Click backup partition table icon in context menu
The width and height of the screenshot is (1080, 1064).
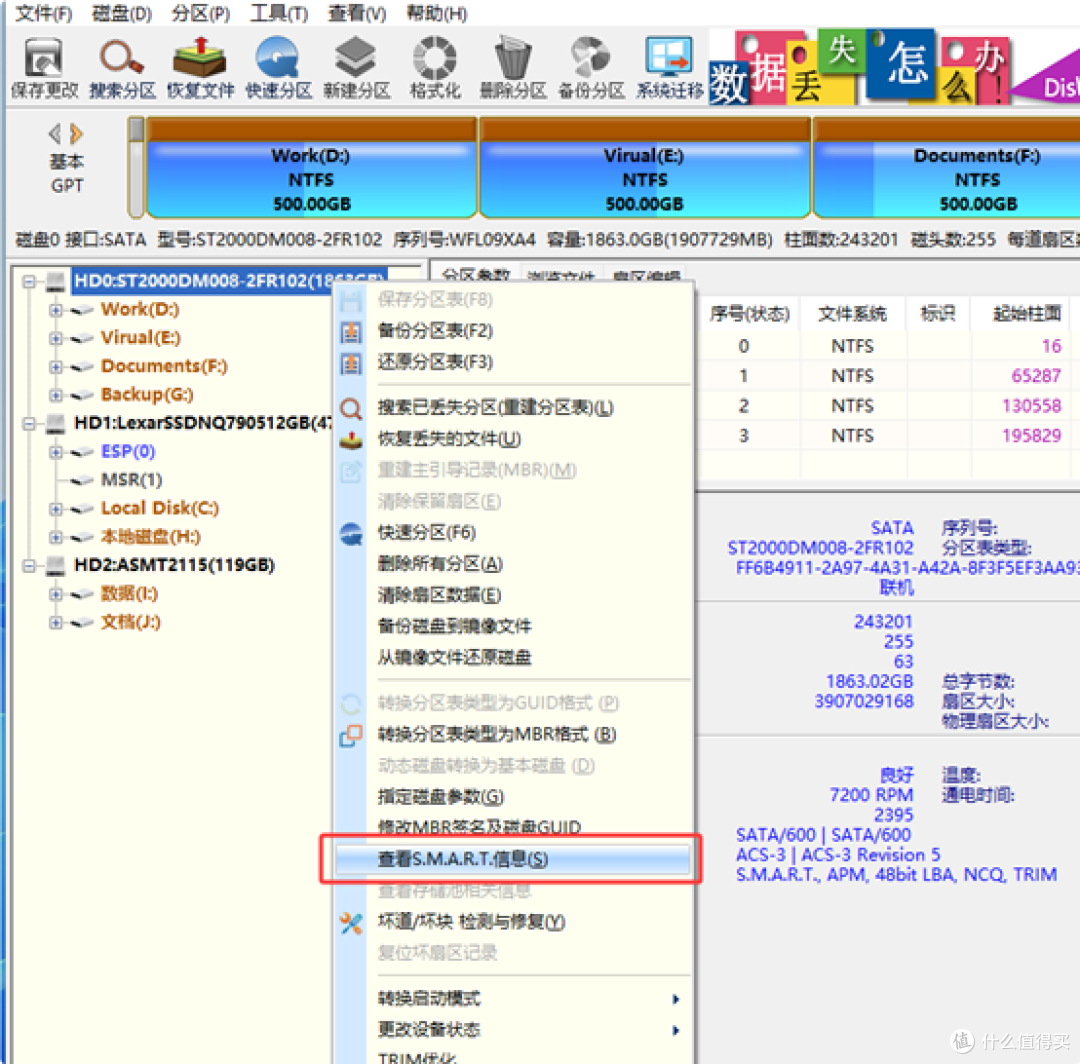click(x=351, y=332)
